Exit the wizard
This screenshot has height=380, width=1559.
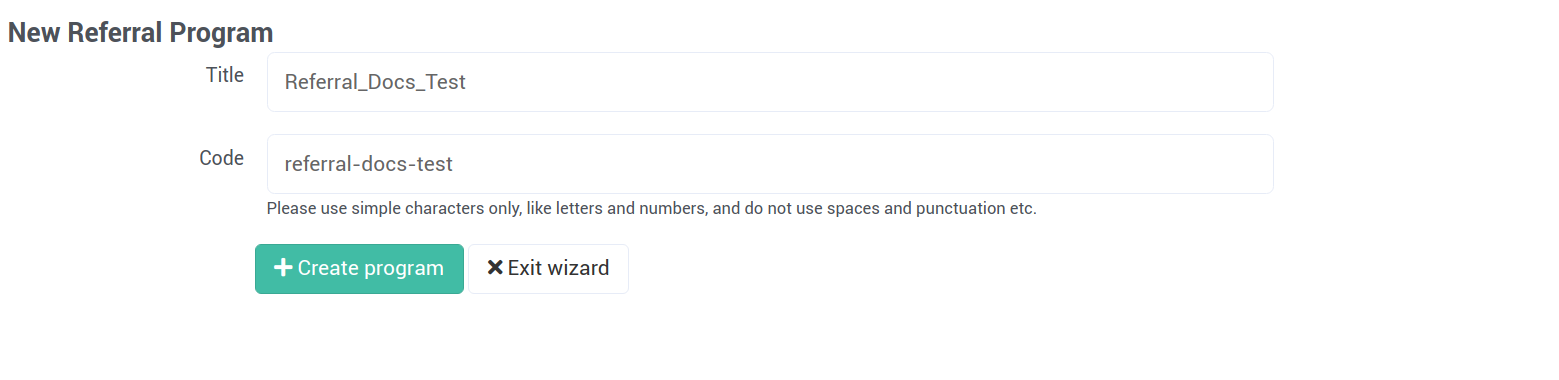[548, 269]
